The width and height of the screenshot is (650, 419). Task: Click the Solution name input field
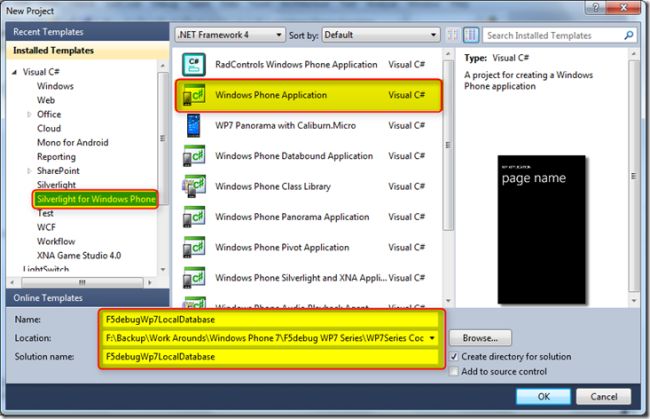270,357
